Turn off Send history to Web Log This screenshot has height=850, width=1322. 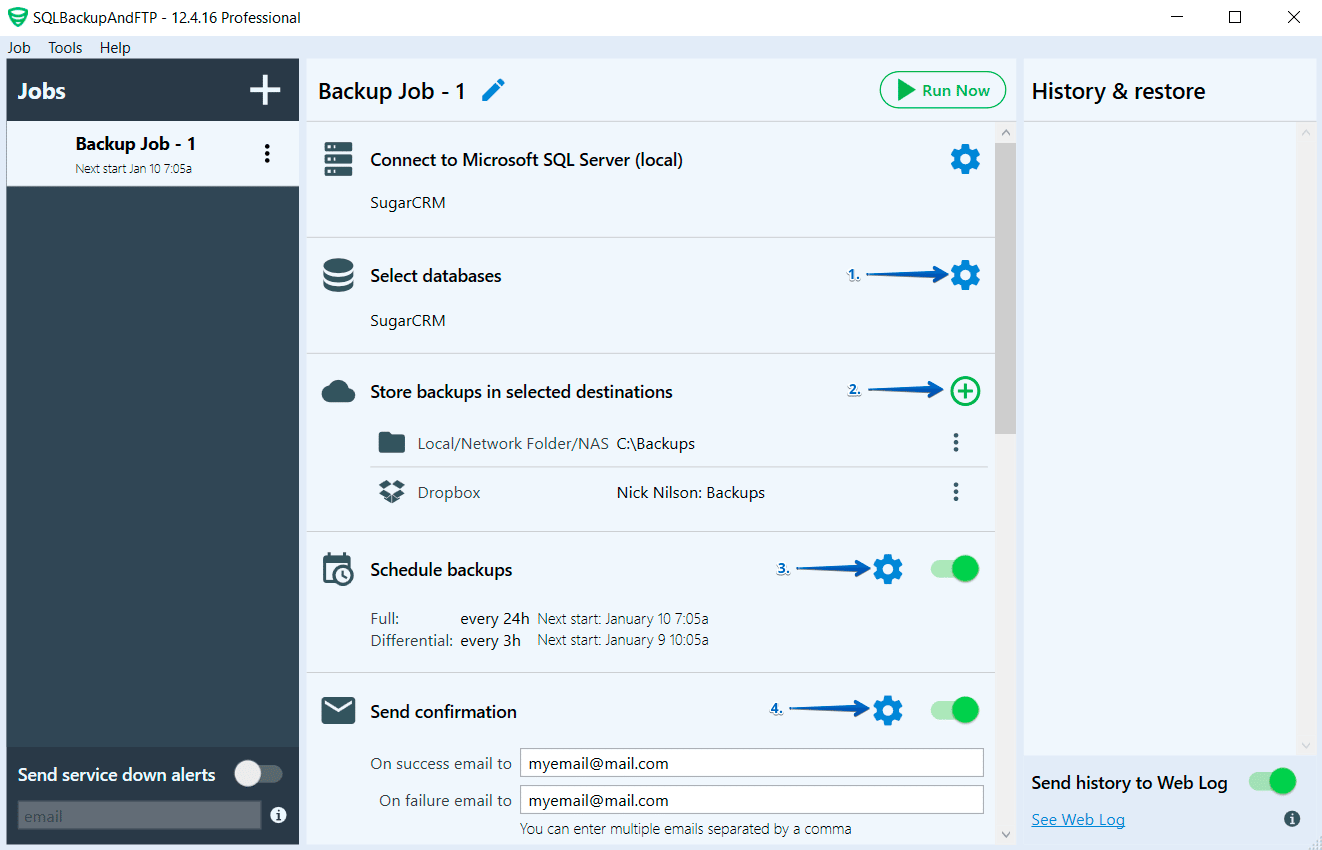tap(1273, 781)
